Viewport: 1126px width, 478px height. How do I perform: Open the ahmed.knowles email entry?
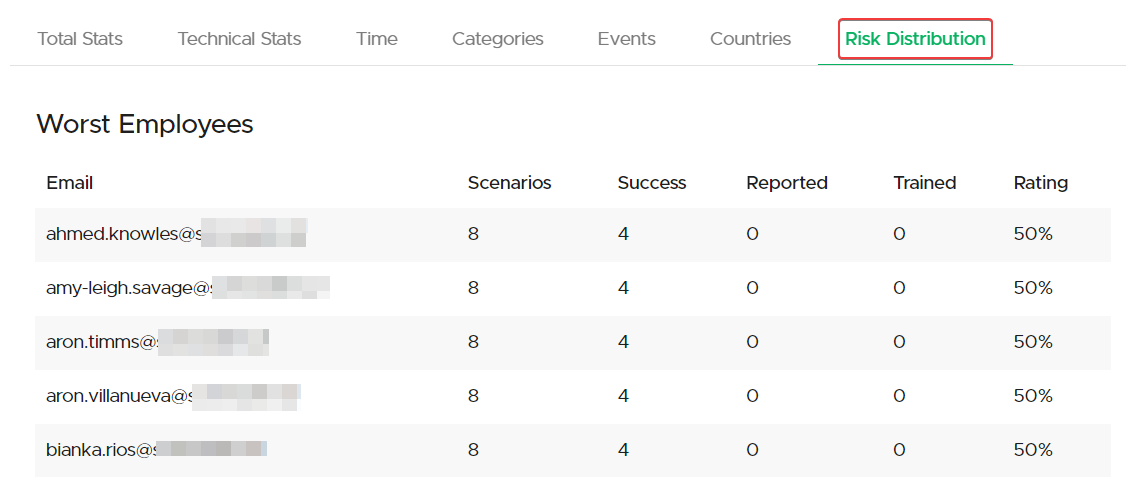(175, 234)
